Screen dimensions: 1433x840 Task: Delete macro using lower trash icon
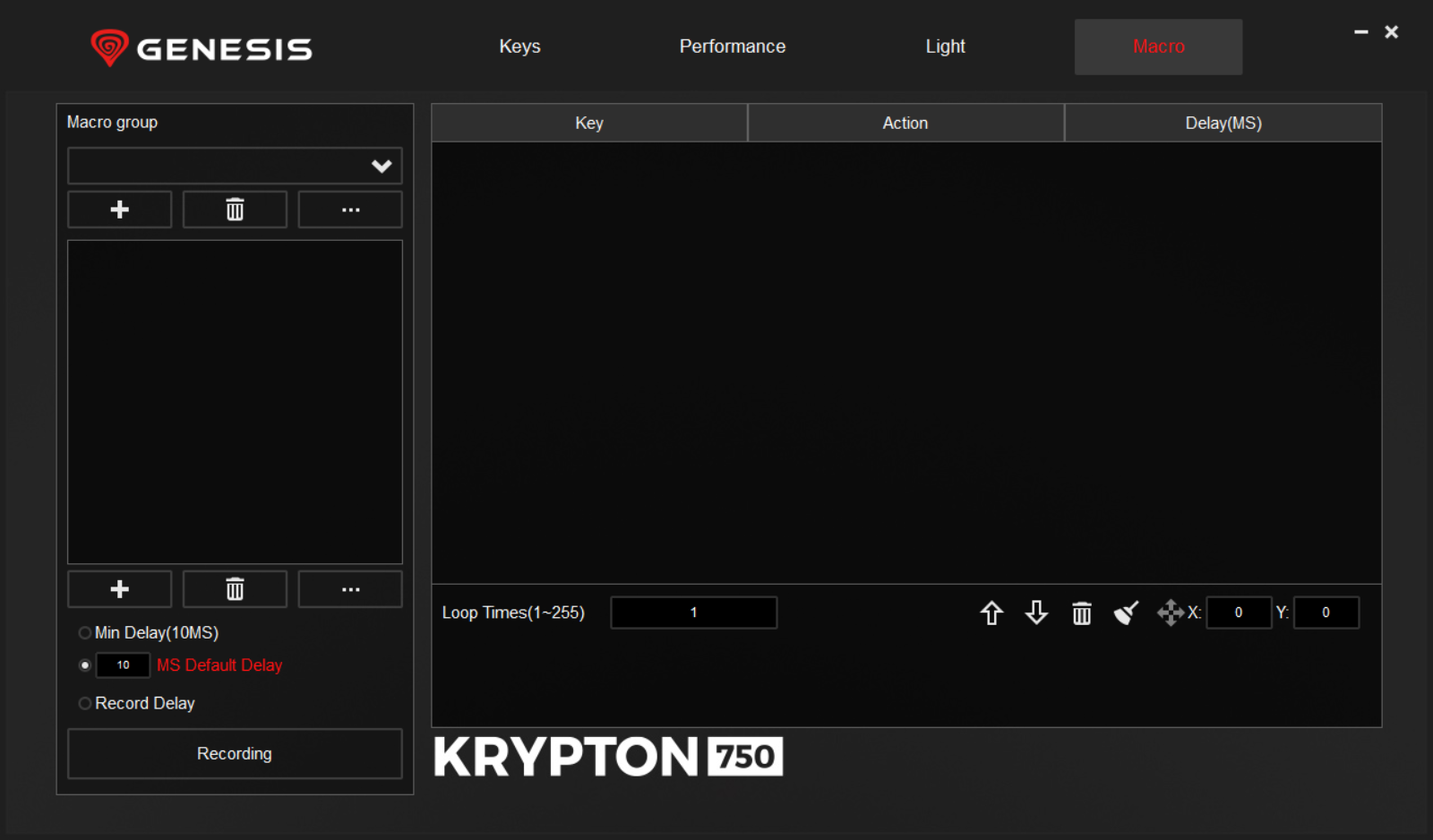[x=235, y=589]
